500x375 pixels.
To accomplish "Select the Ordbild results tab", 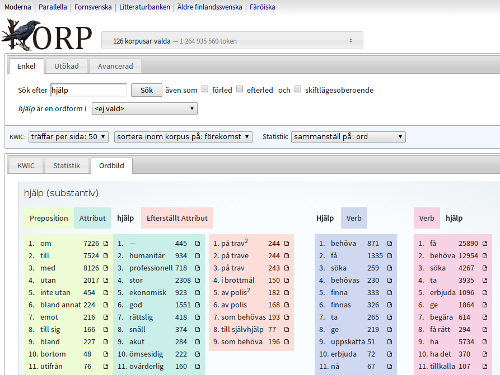I will tap(112, 165).
